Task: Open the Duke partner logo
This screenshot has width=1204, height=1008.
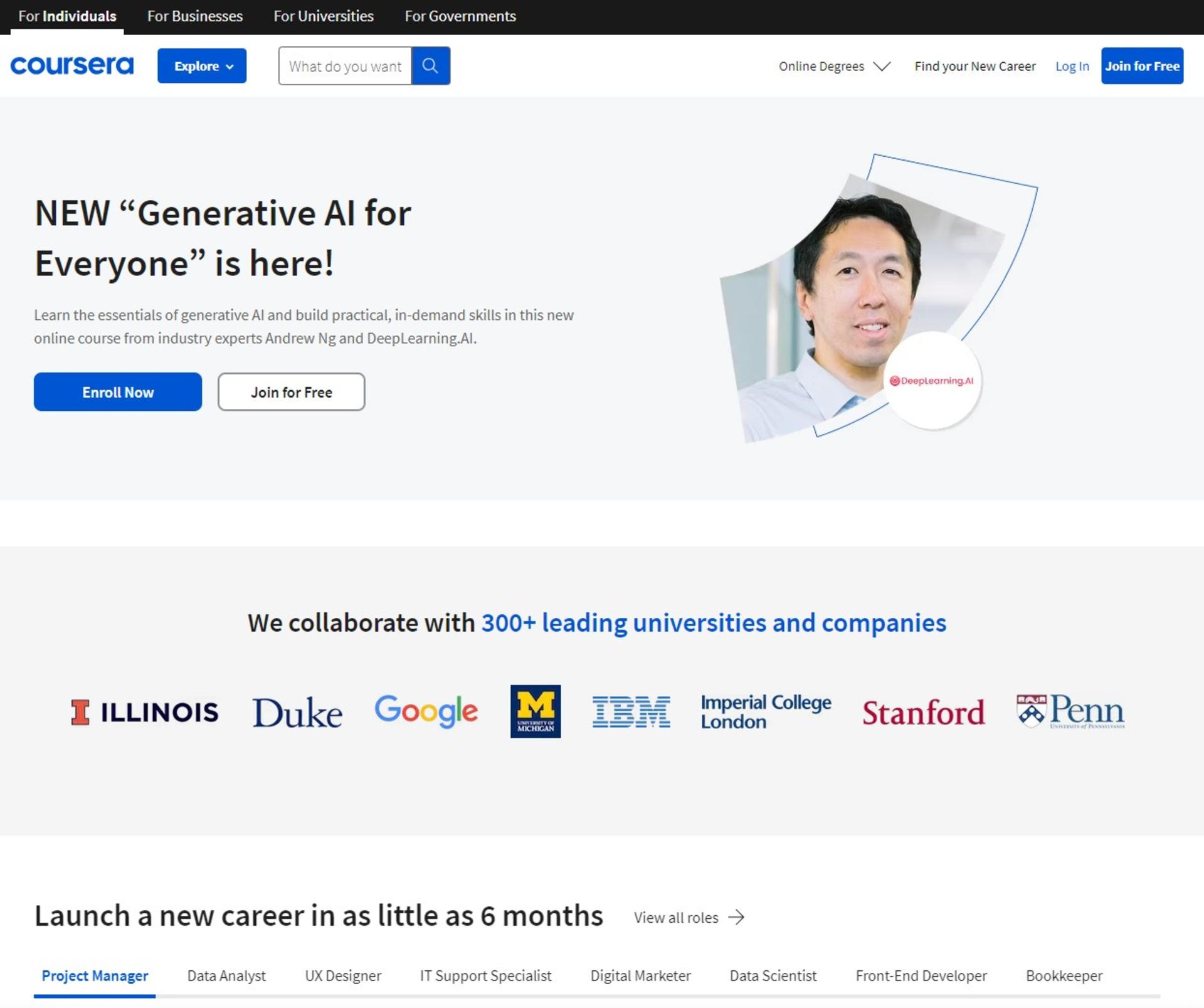Action: (x=297, y=713)
